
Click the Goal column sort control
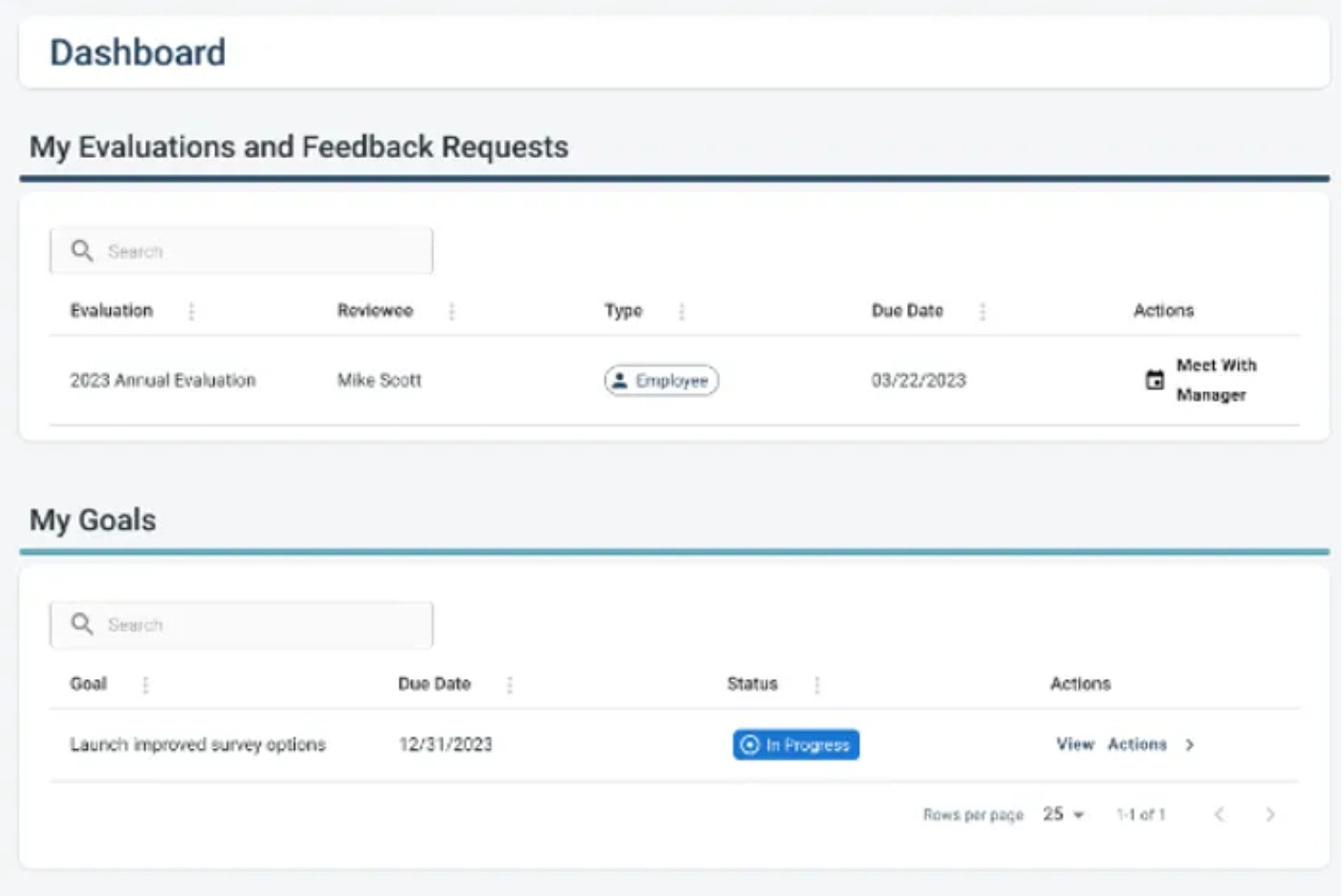tap(145, 684)
